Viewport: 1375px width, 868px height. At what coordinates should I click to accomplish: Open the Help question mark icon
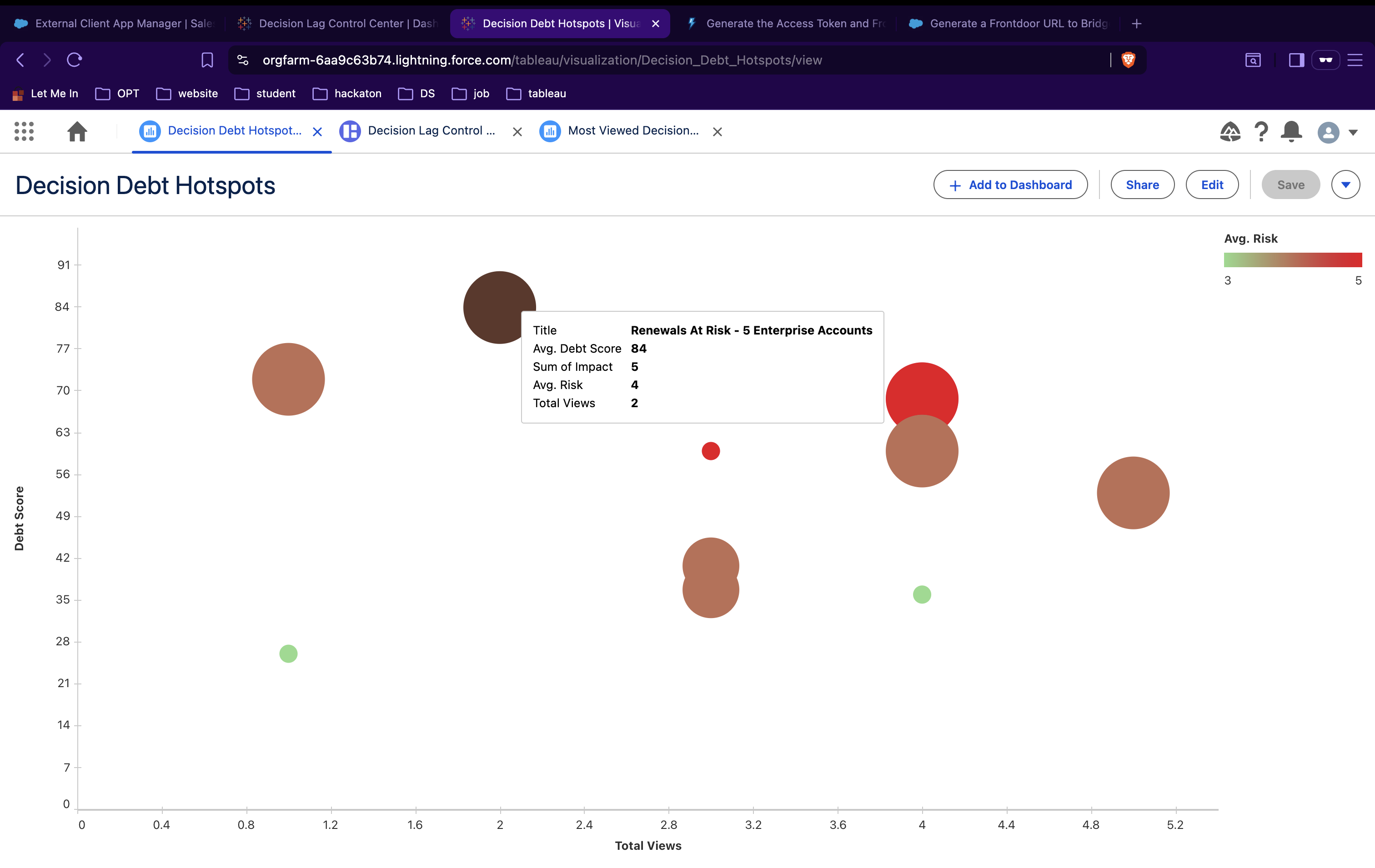coord(1261,132)
